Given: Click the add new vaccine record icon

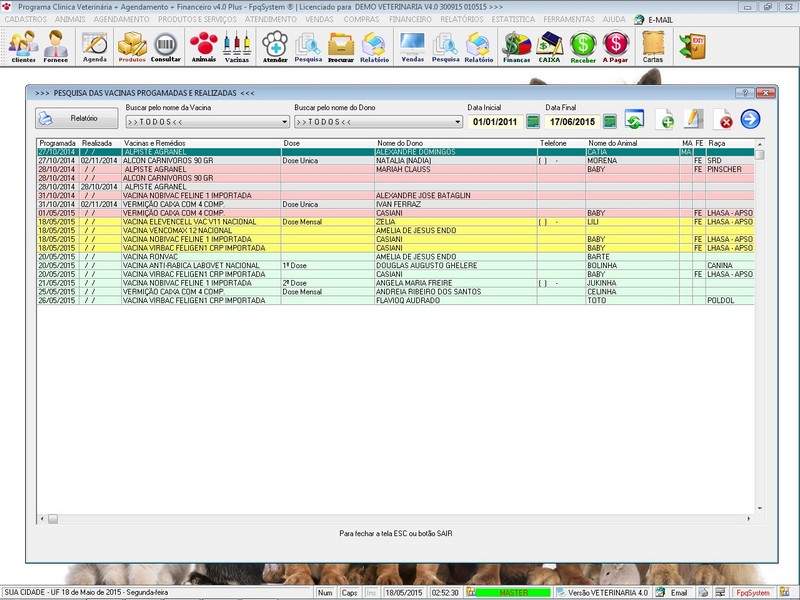Looking at the screenshot, I should click(x=665, y=119).
